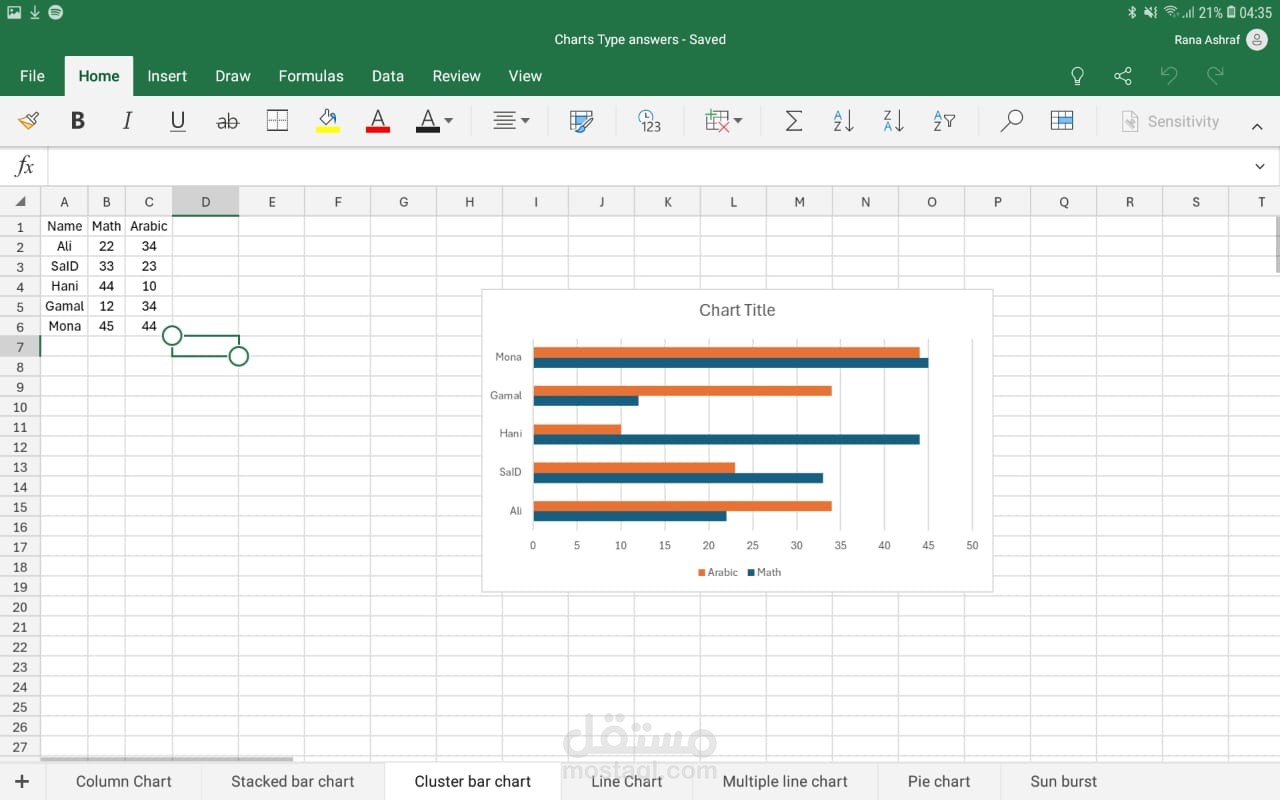This screenshot has height=800, width=1280.
Task: Click the Format Painter brush icon
Action: [x=28, y=121]
